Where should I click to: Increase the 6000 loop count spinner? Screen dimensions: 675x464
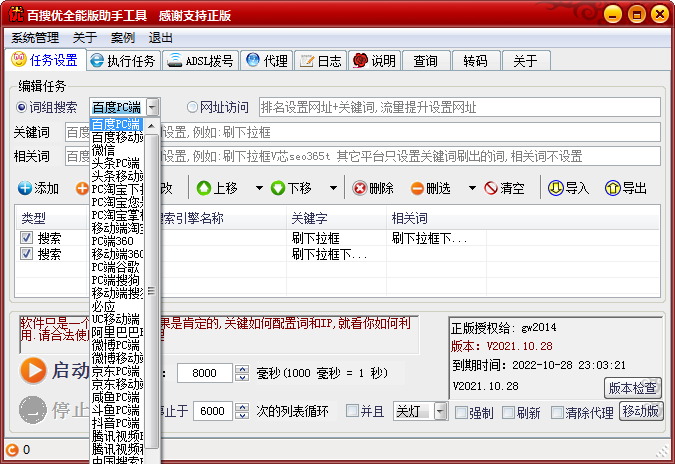(x=242, y=406)
